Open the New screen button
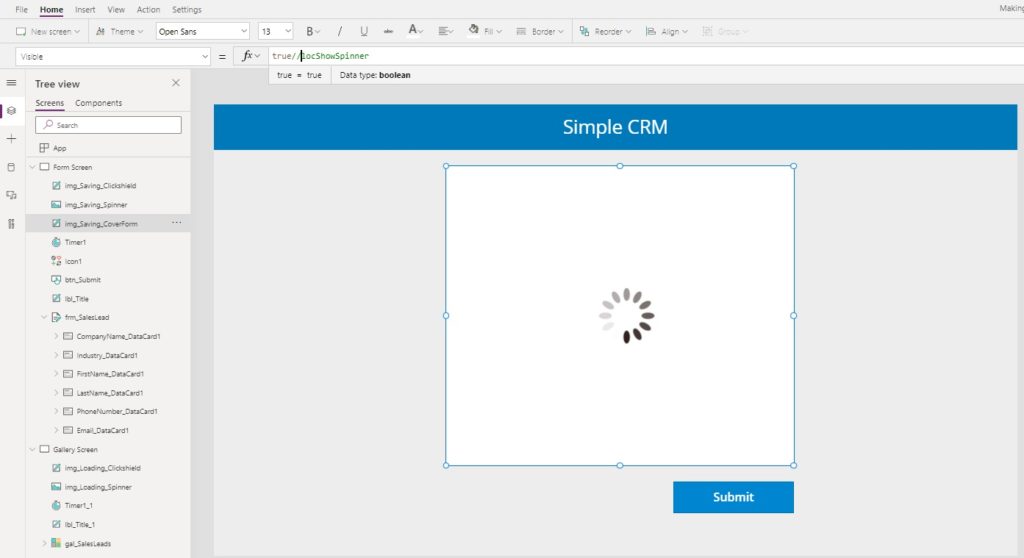 click(x=48, y=31)
